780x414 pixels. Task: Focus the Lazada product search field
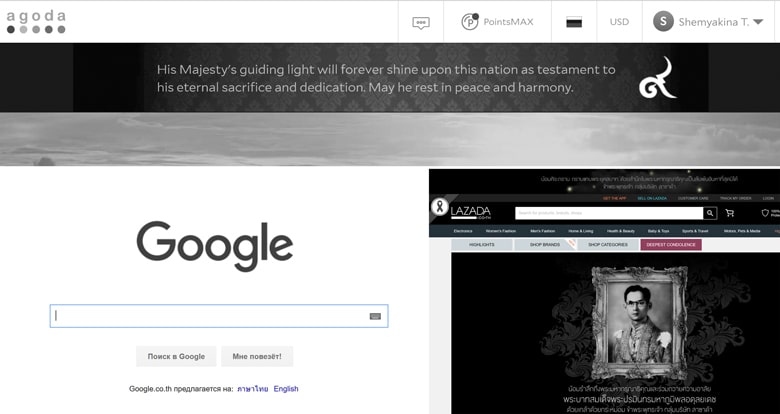pyautogui.click(x=609, y=213)
